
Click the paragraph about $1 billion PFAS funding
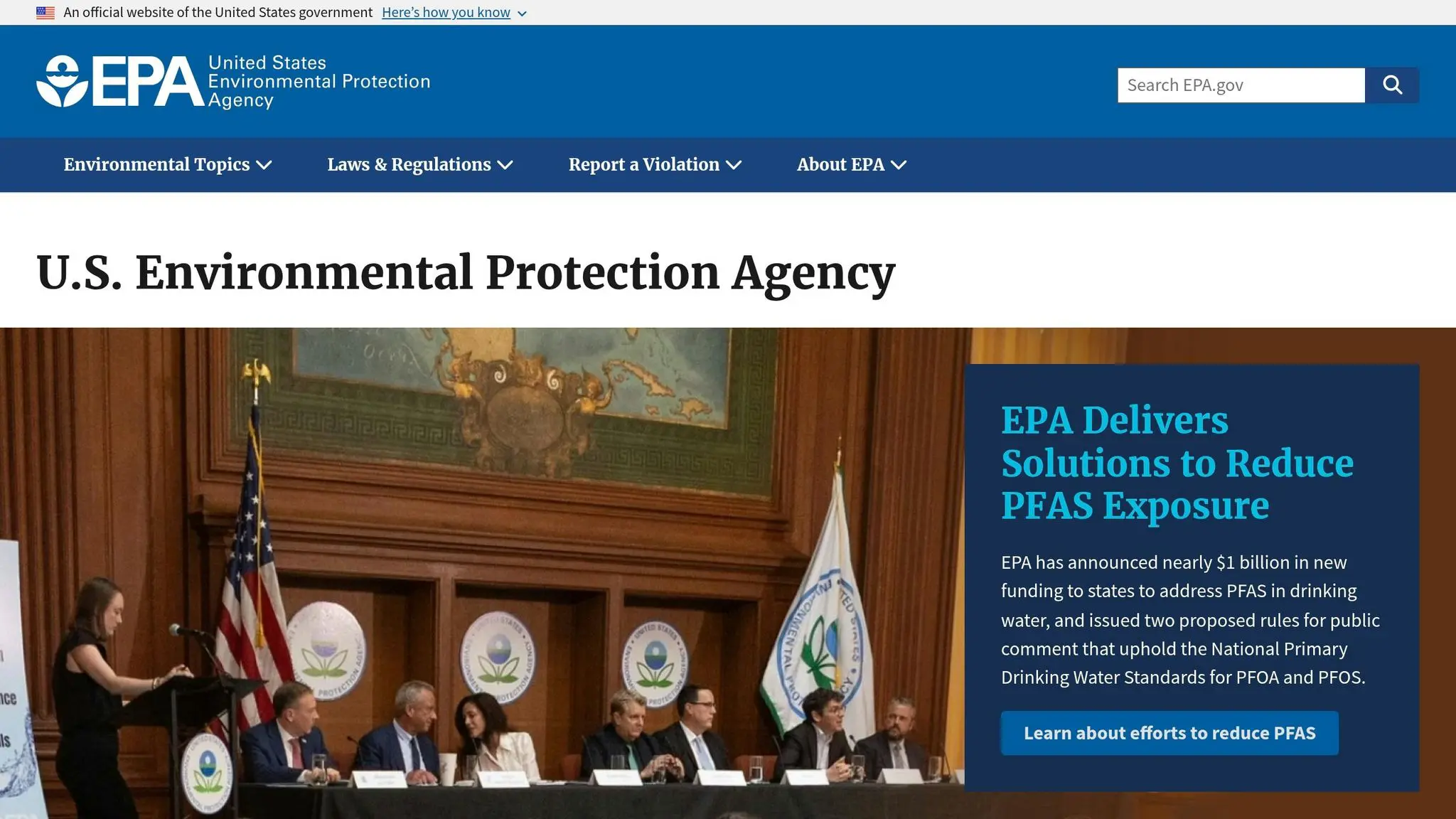coord(1190,620)
